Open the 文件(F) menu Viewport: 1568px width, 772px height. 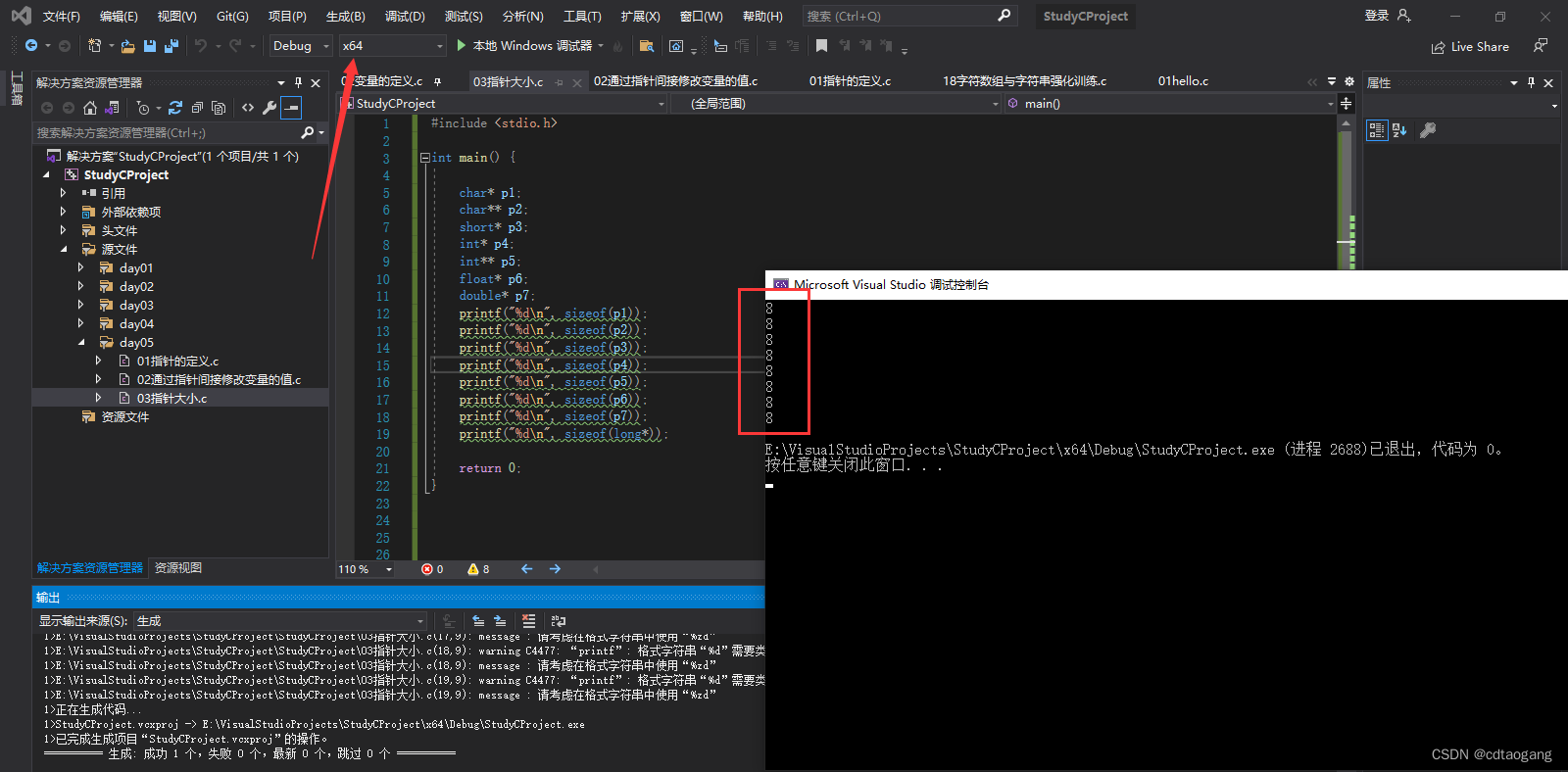coord(62,17)
